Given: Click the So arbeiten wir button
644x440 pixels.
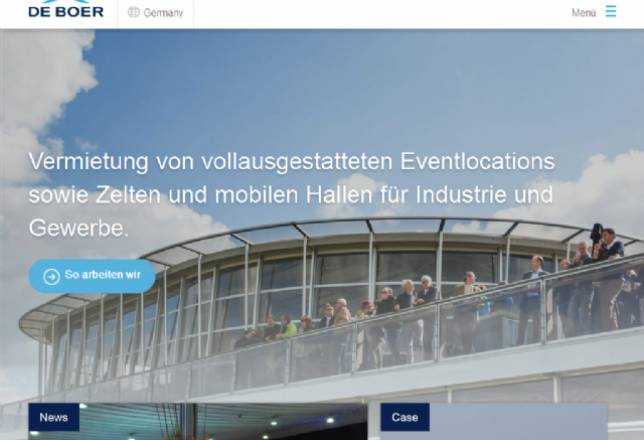Looking at the screenshot, I should click(92, 276).
